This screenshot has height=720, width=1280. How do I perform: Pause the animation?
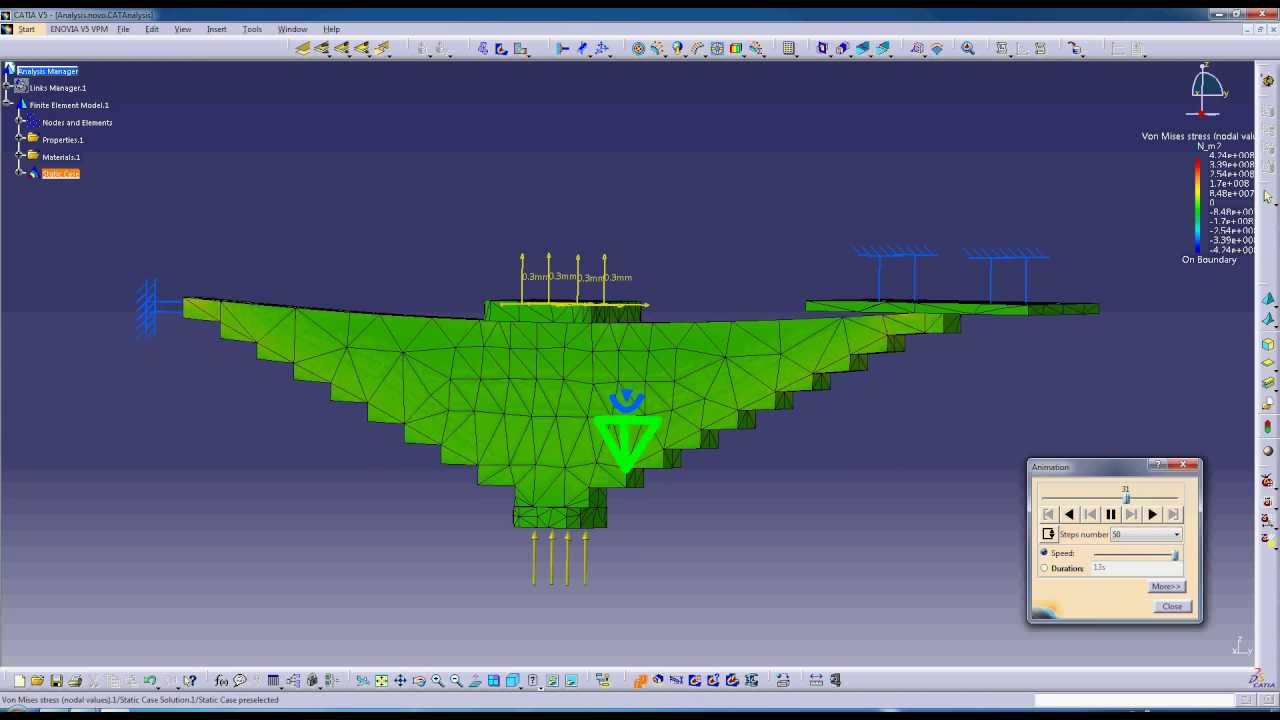(x=1110, y=514)
